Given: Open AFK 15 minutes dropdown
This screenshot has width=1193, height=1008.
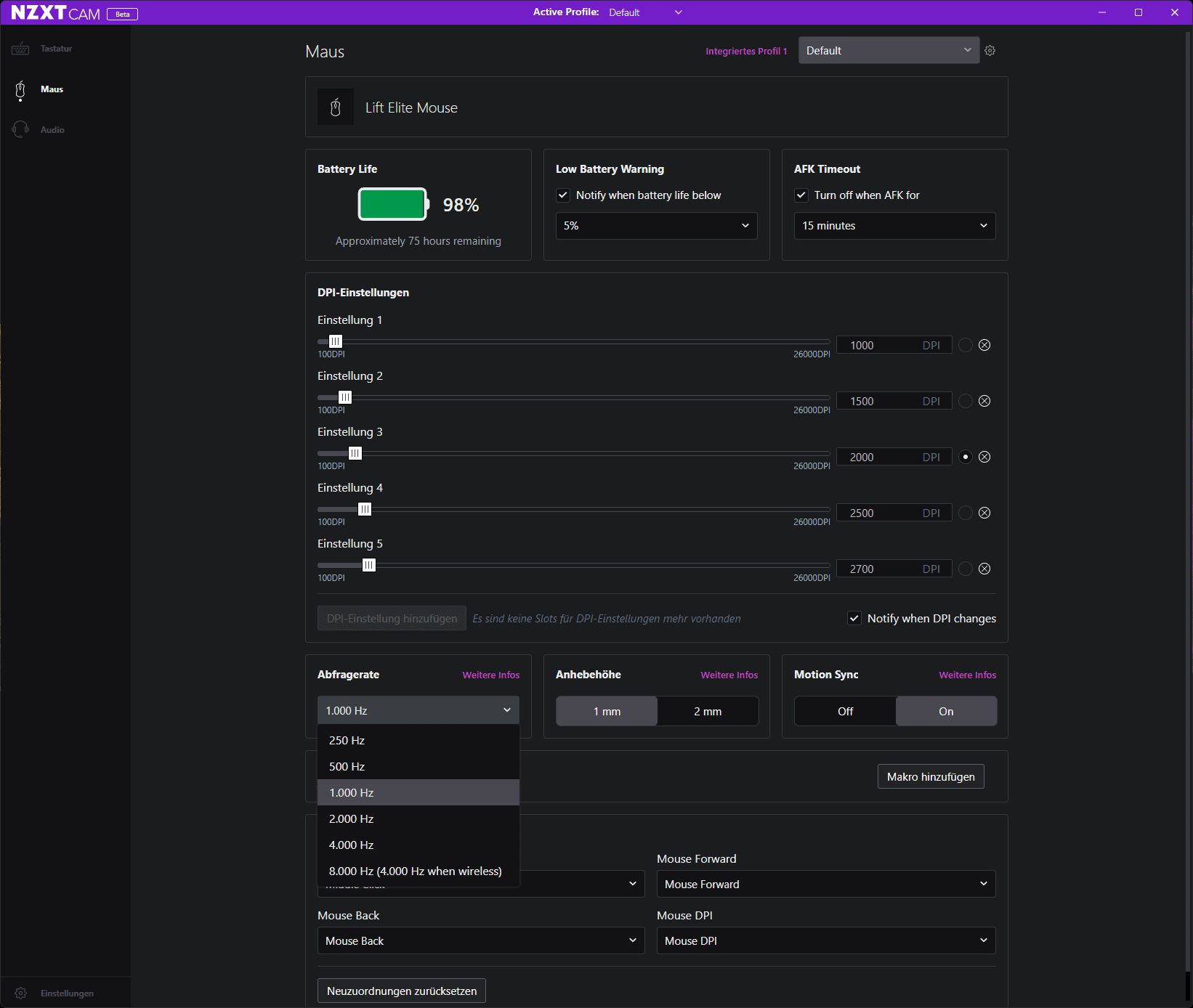Looking at the screenshot, I should [x=894, y=226].
